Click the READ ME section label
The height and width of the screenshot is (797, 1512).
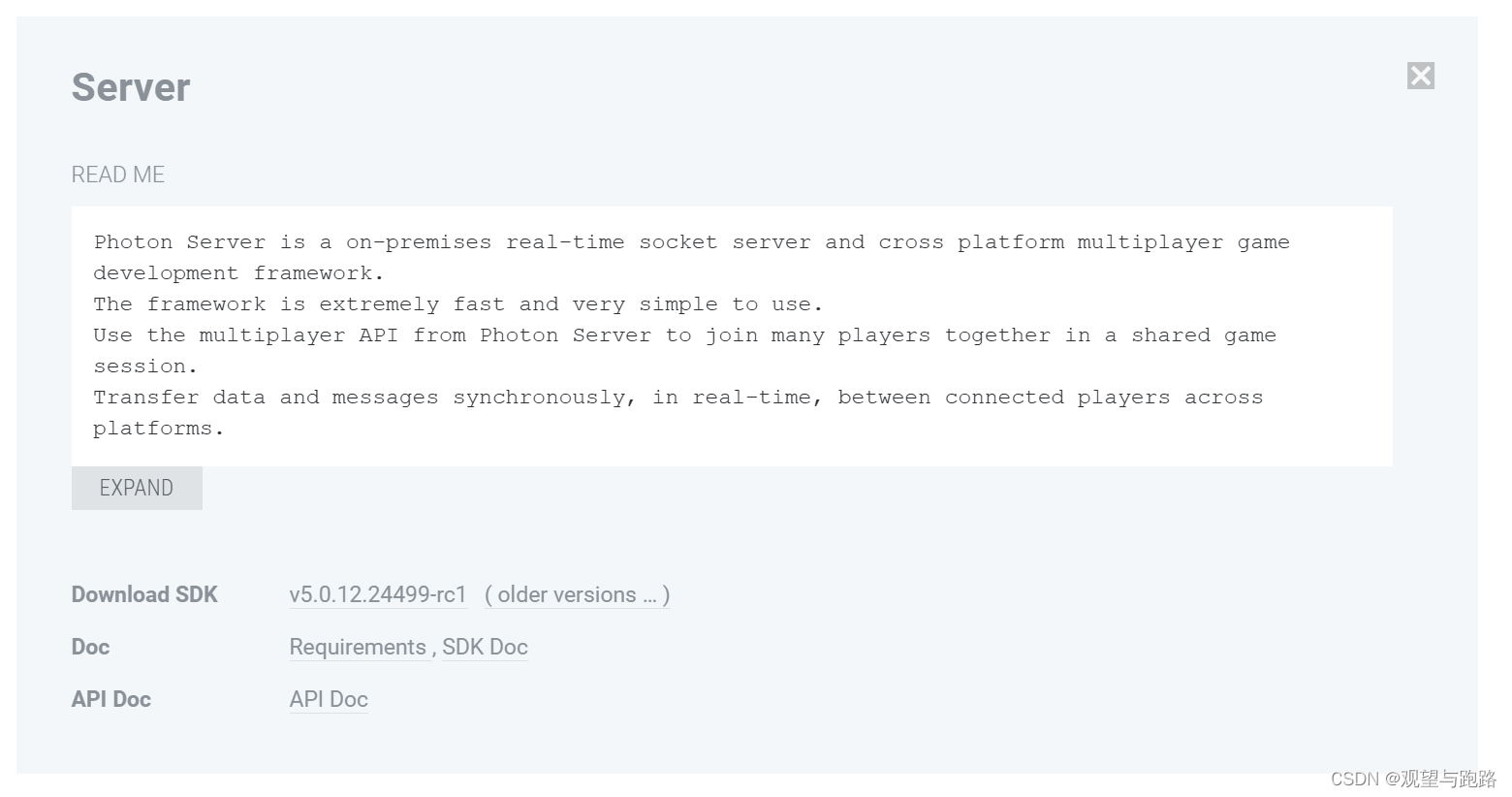[117, 175]
